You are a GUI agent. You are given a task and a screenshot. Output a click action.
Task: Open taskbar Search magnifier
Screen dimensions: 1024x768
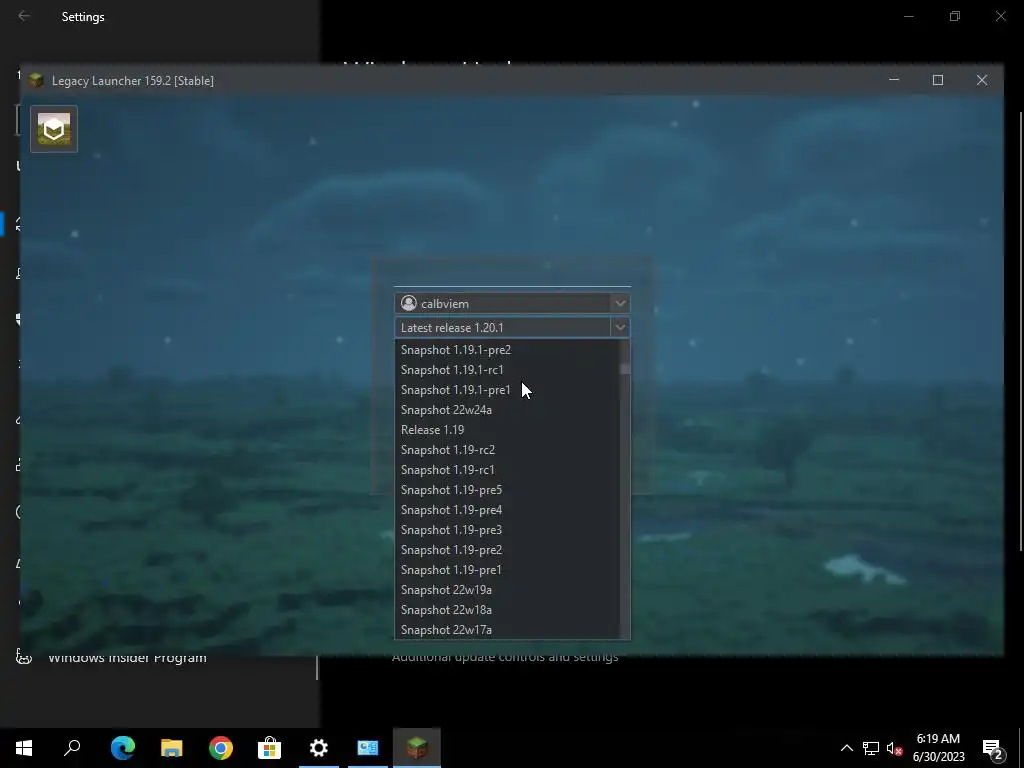coord(72,748)
